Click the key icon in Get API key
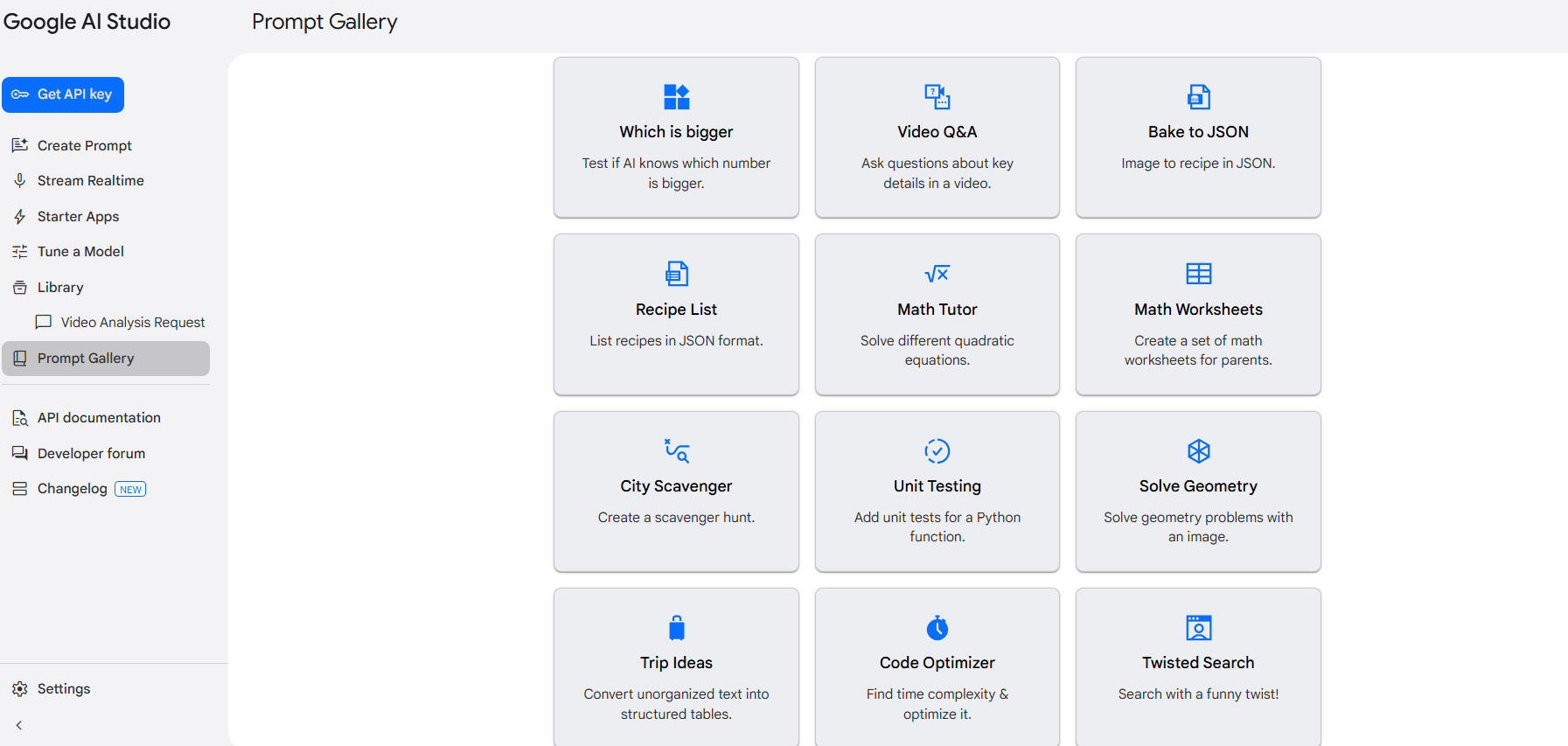1568x746 pixels. 20,94
